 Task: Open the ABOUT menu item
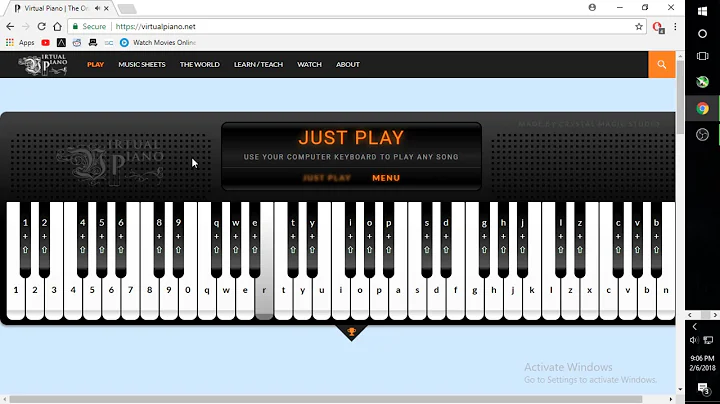tap(348, 65)
